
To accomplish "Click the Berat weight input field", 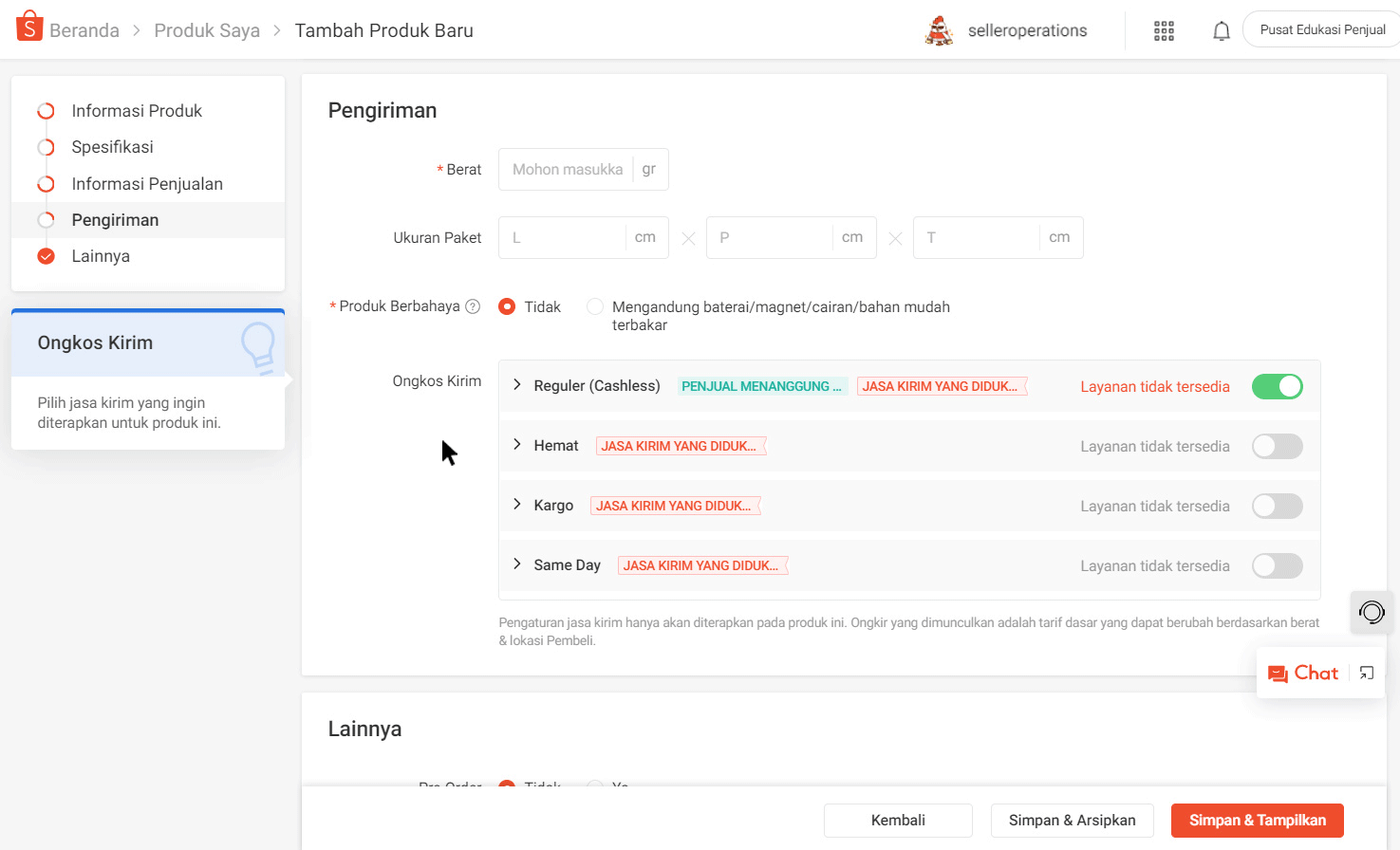I will pyautogui.click(x=569, y=169).
